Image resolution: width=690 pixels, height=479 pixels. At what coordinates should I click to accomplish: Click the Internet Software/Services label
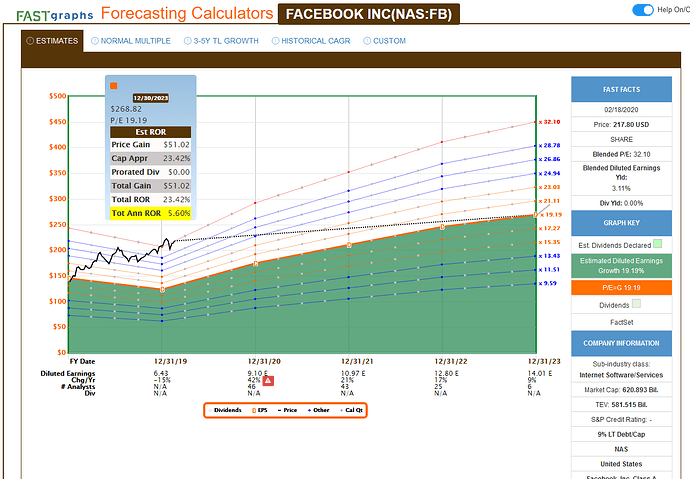(621, 375)
